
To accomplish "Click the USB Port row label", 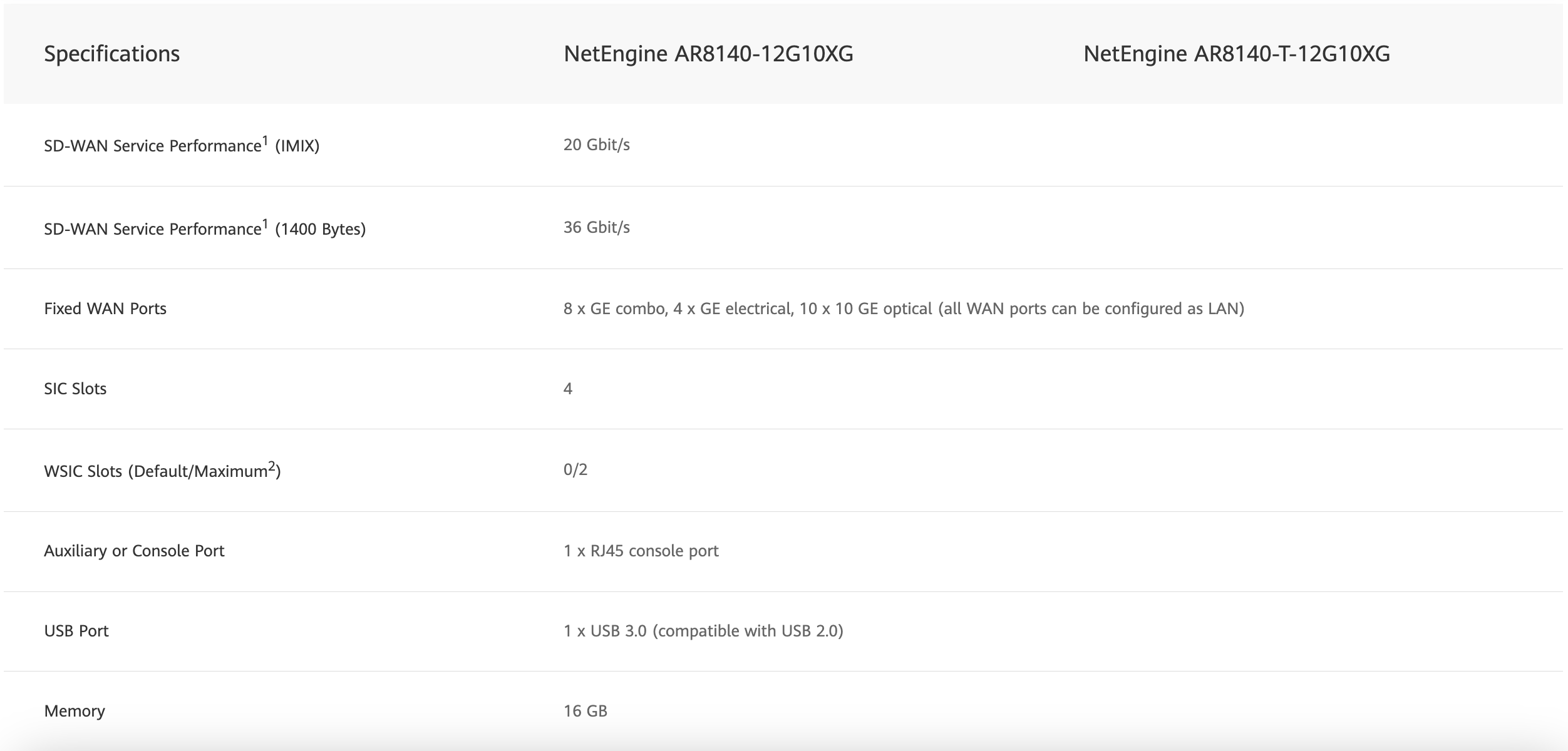I will click(x=76, y=631).
